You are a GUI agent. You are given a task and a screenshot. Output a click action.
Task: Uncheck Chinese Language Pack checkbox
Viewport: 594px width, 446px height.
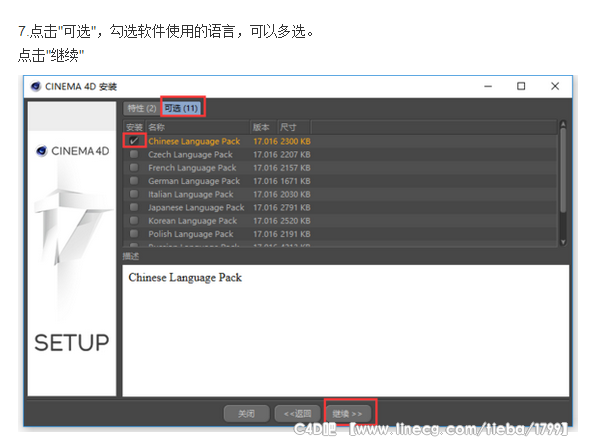pos(134,141)
